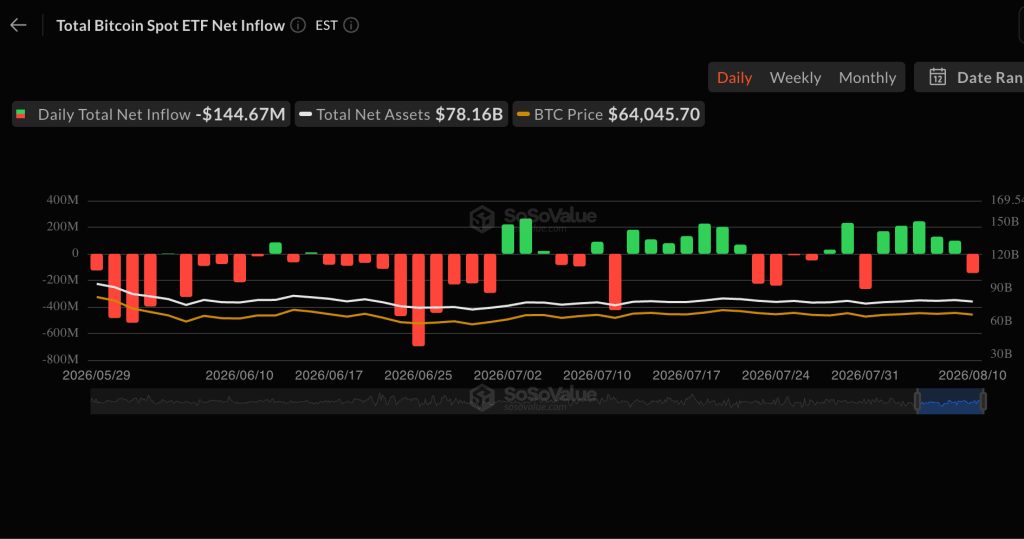Switch to the Daily tab
Viewport: 1024px width, 539px height.
735,77
